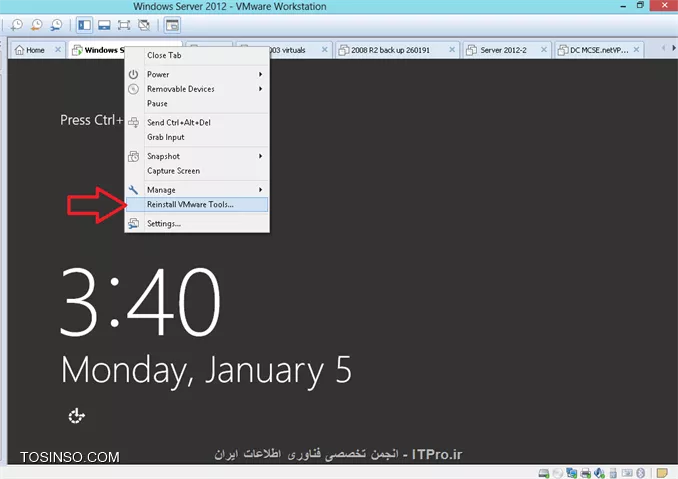Click the DC MCSE.netVP tab VM icon
Screen dimensions: 678x479
563,50
